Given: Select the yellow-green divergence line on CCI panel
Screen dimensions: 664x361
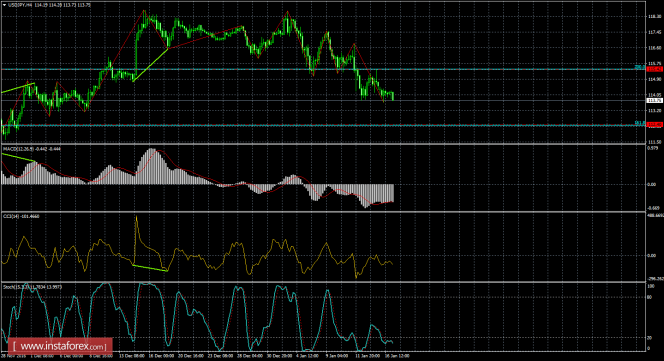Looking at the screenshot, I should click(150, 268).
